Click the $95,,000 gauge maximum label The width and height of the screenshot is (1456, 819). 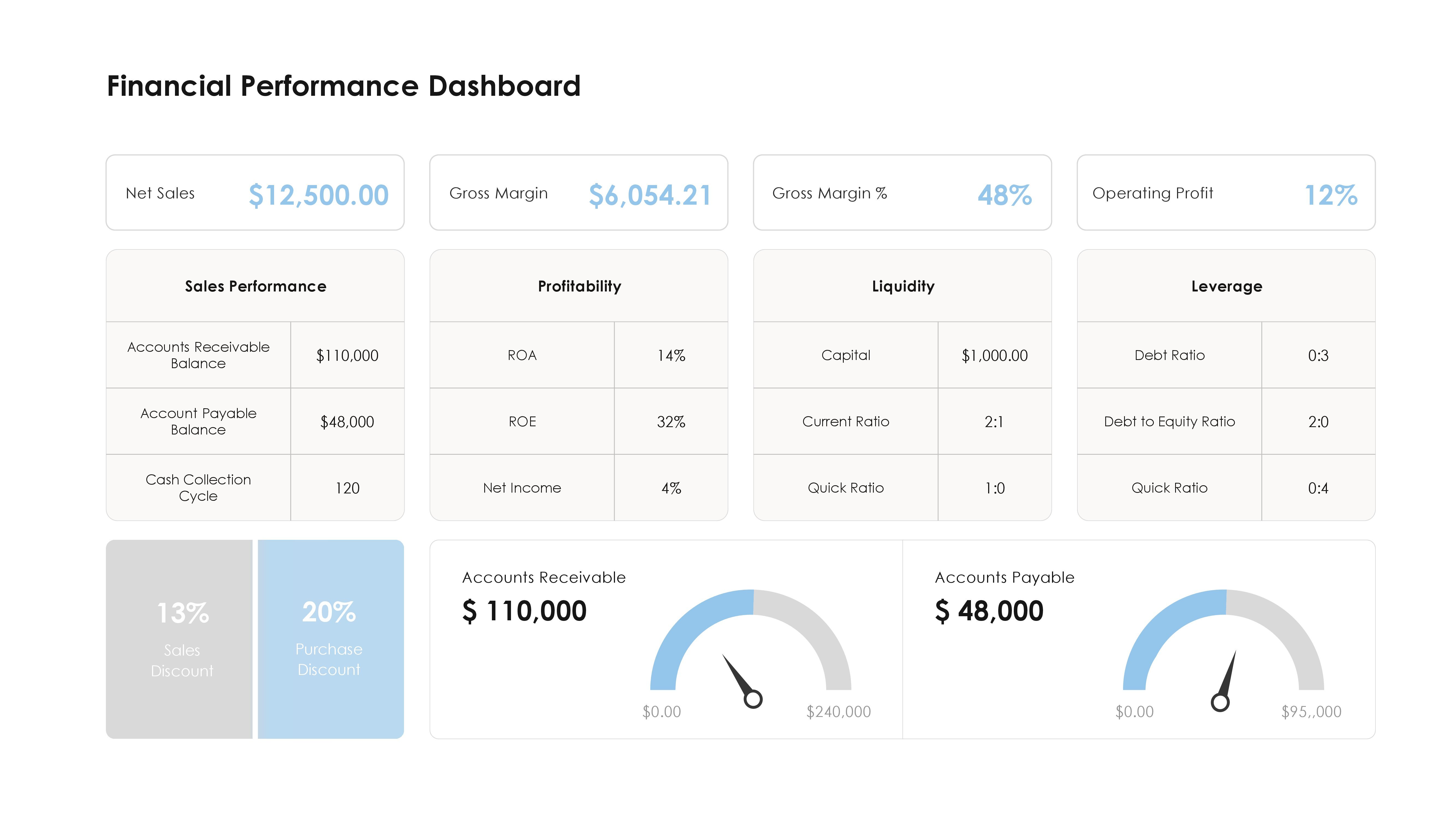tap(1311, 711)
